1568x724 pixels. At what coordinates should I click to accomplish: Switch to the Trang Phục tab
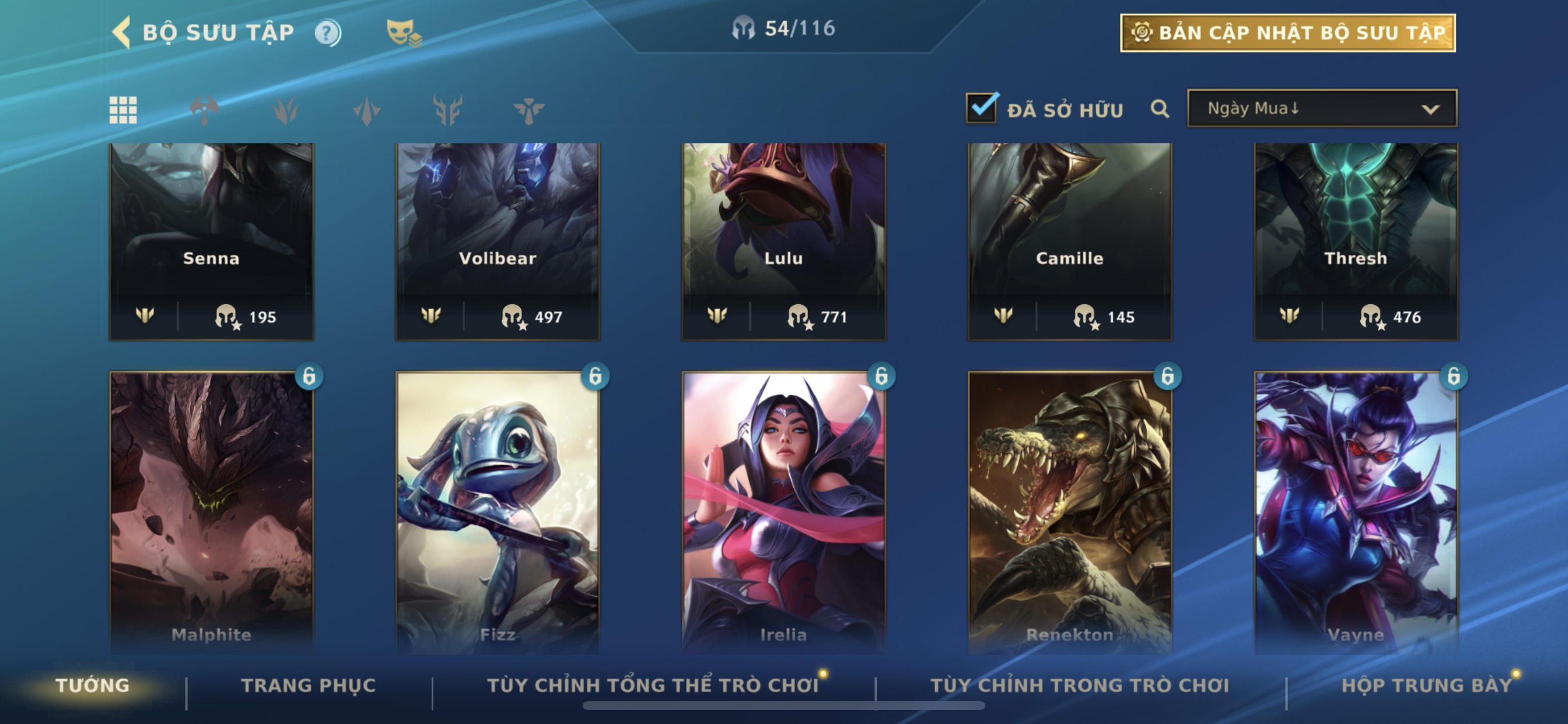309,685
